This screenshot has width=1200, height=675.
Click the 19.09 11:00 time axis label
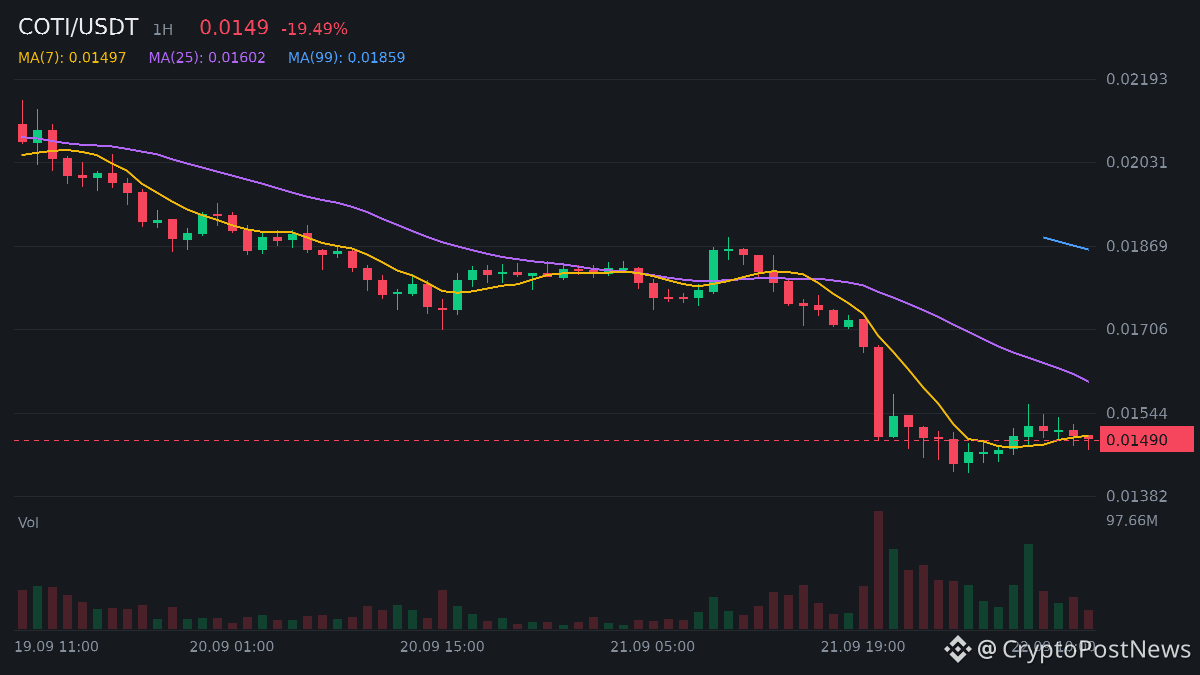[56, 647]
